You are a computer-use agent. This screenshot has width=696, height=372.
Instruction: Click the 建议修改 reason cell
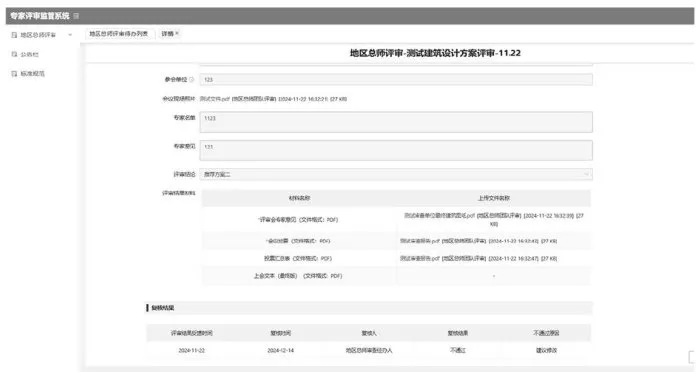546,350
